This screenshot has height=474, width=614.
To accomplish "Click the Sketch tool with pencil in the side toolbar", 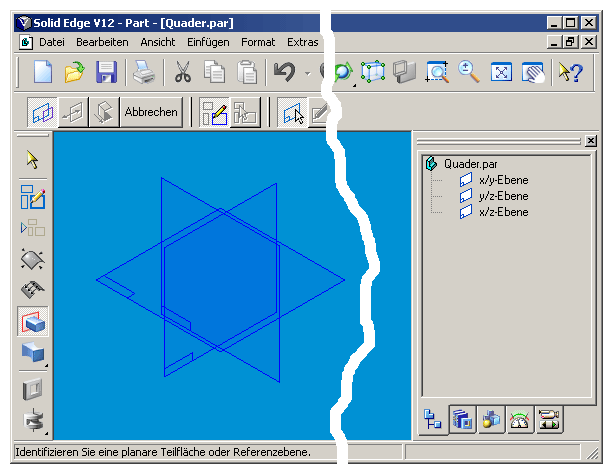I will coord(33,197).
